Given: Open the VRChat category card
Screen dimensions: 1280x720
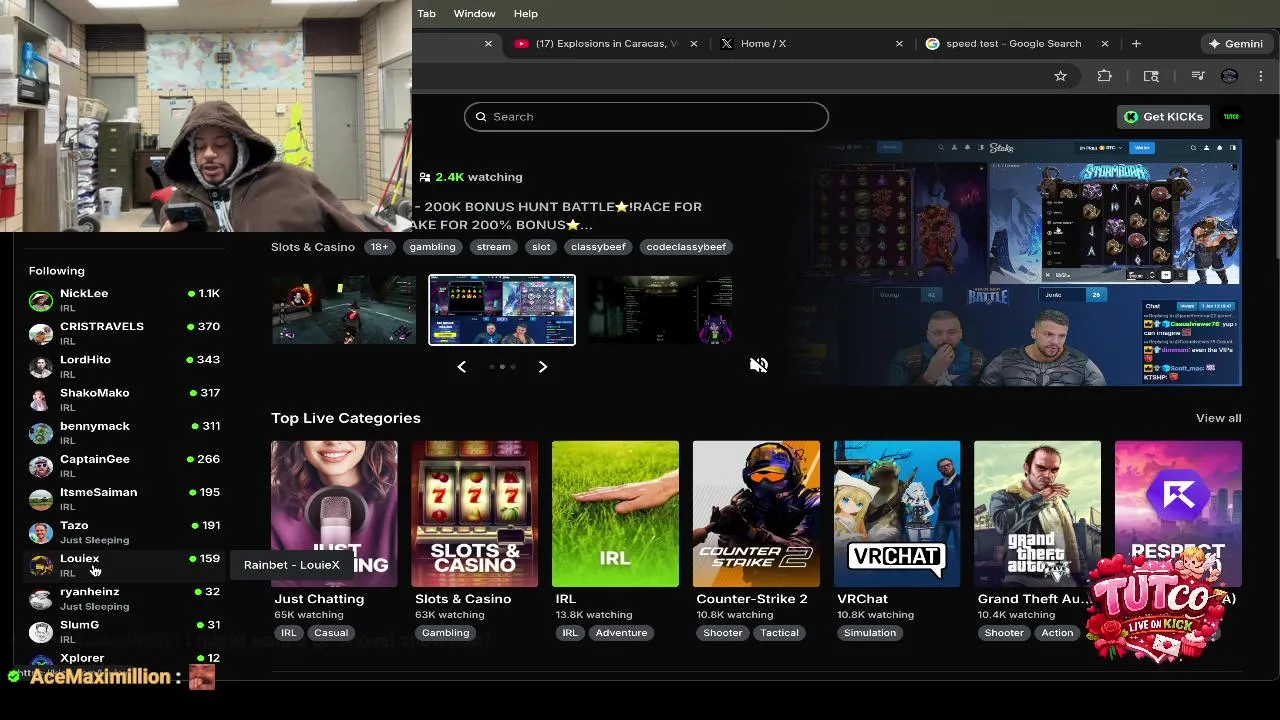Looking at the screenshot, I should [897, 513].
